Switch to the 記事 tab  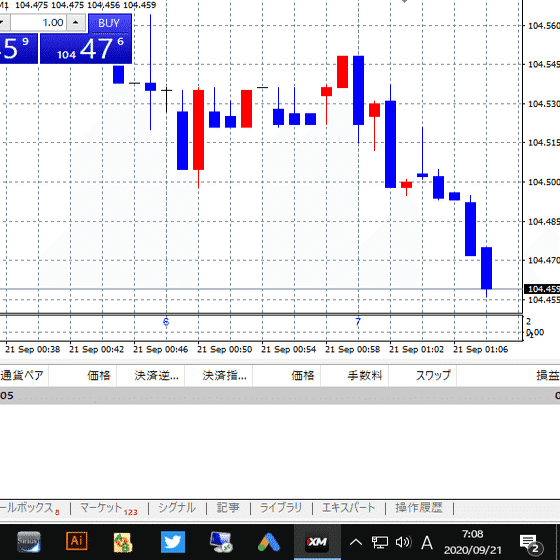(228, 508)
